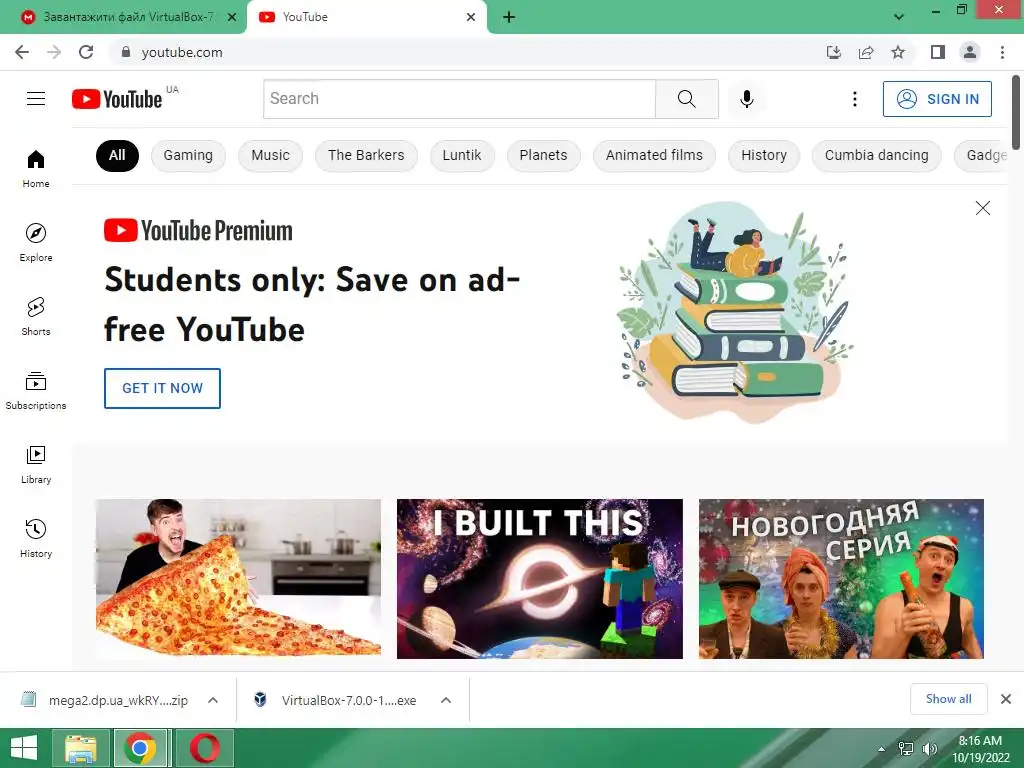The image size is (1024, 768).
Task: Select the Gaming filter chip
Action: 188,155
